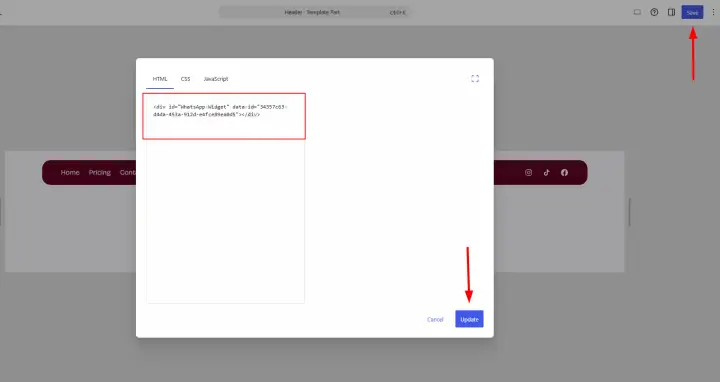Grab the right canvas resize handle
Screen dimensions: 720x382
click(x=630, y=212)
